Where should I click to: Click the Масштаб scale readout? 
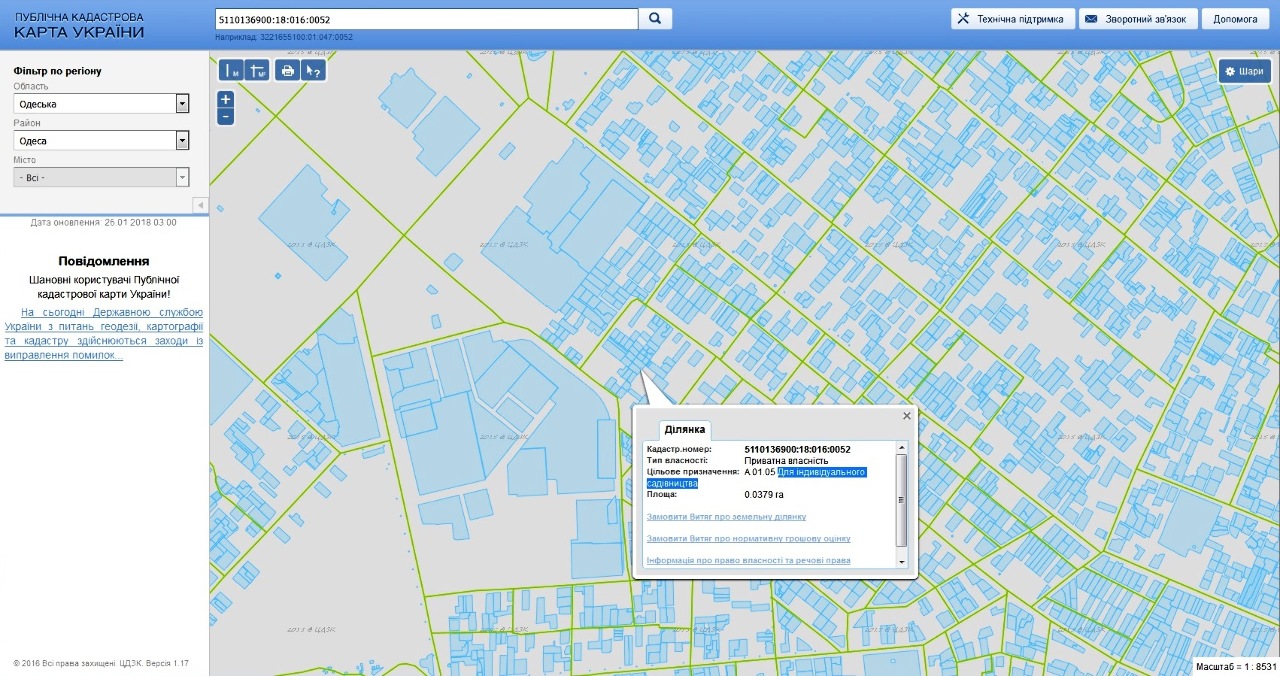[x=1236, y=666]
